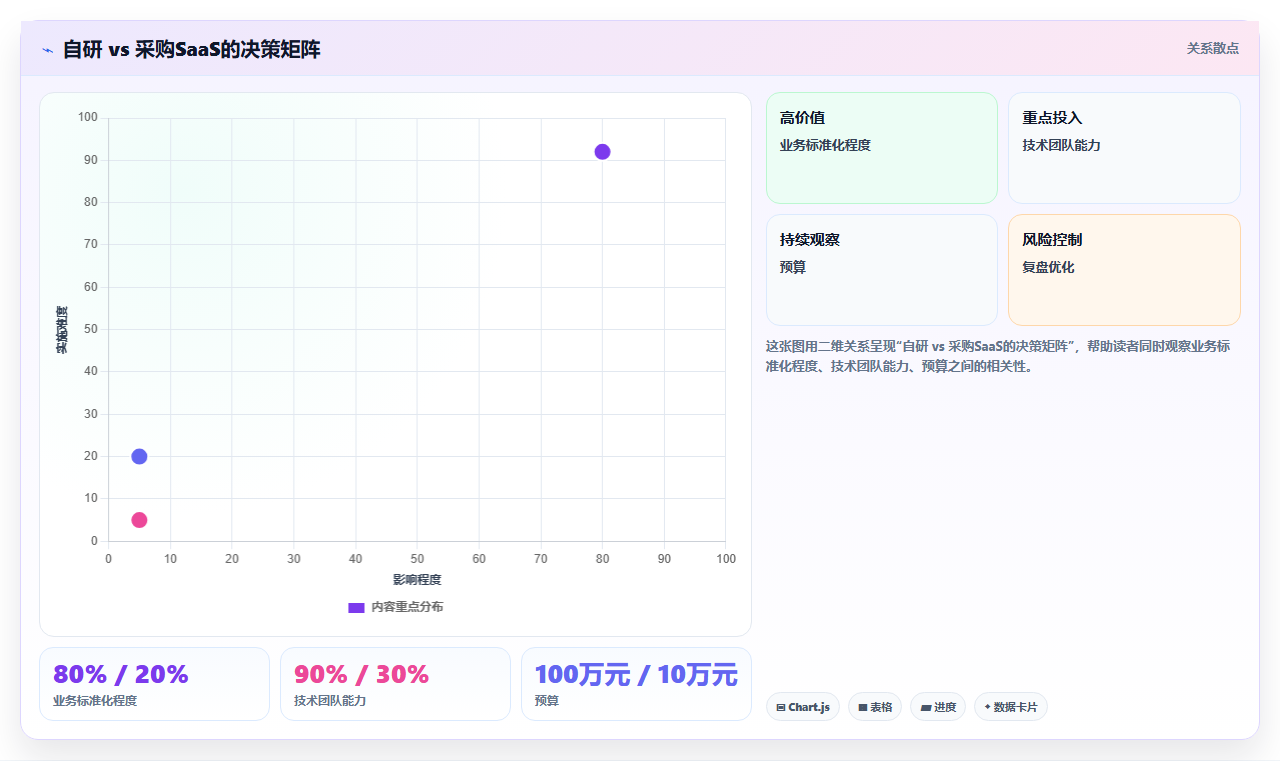Click 技术团队能力 in the 重点投入 card
The width and height of the screenshot is (1280, 761).
point(1061,146)
